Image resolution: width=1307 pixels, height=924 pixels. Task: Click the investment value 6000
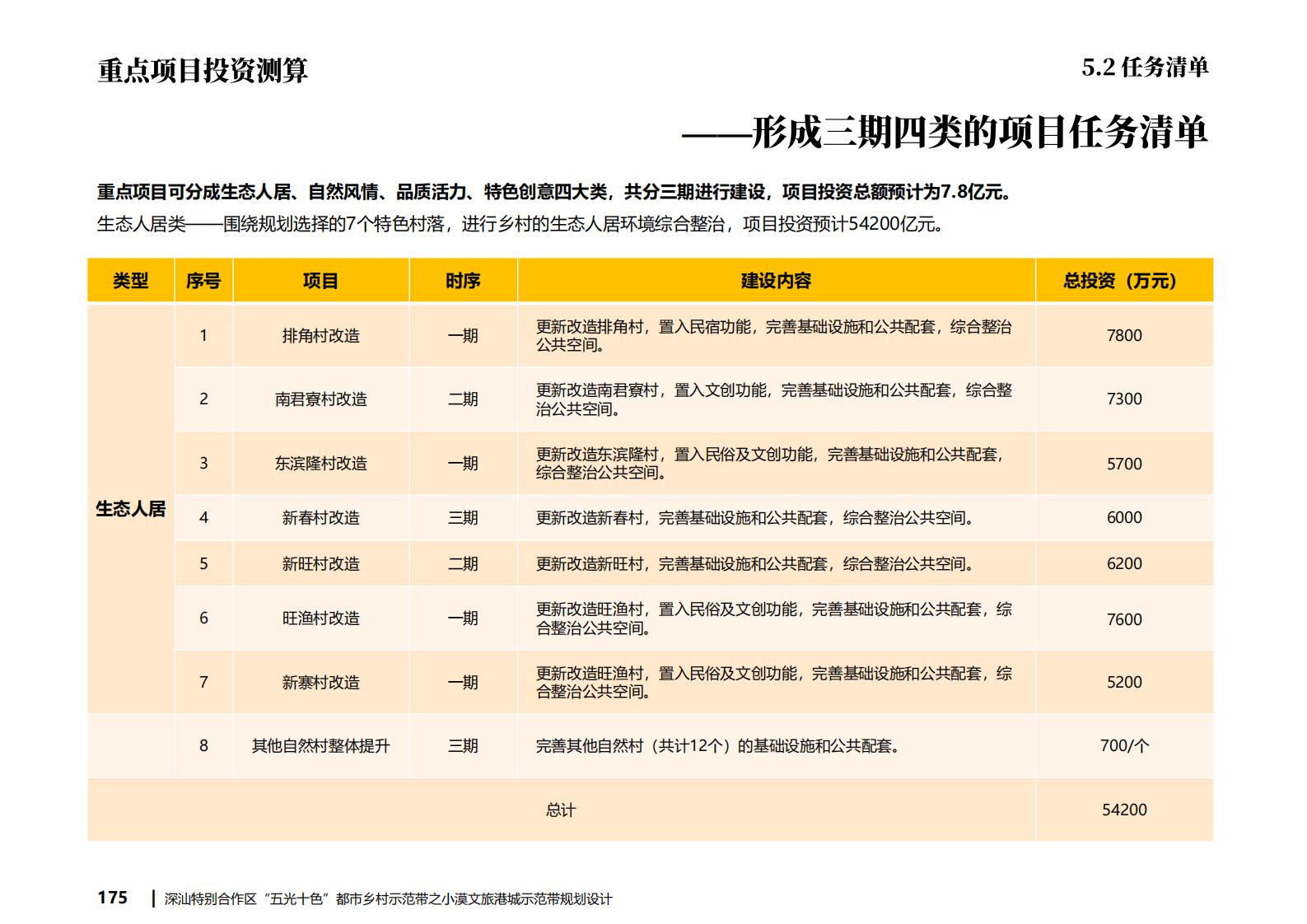[x=1124, y=518]
